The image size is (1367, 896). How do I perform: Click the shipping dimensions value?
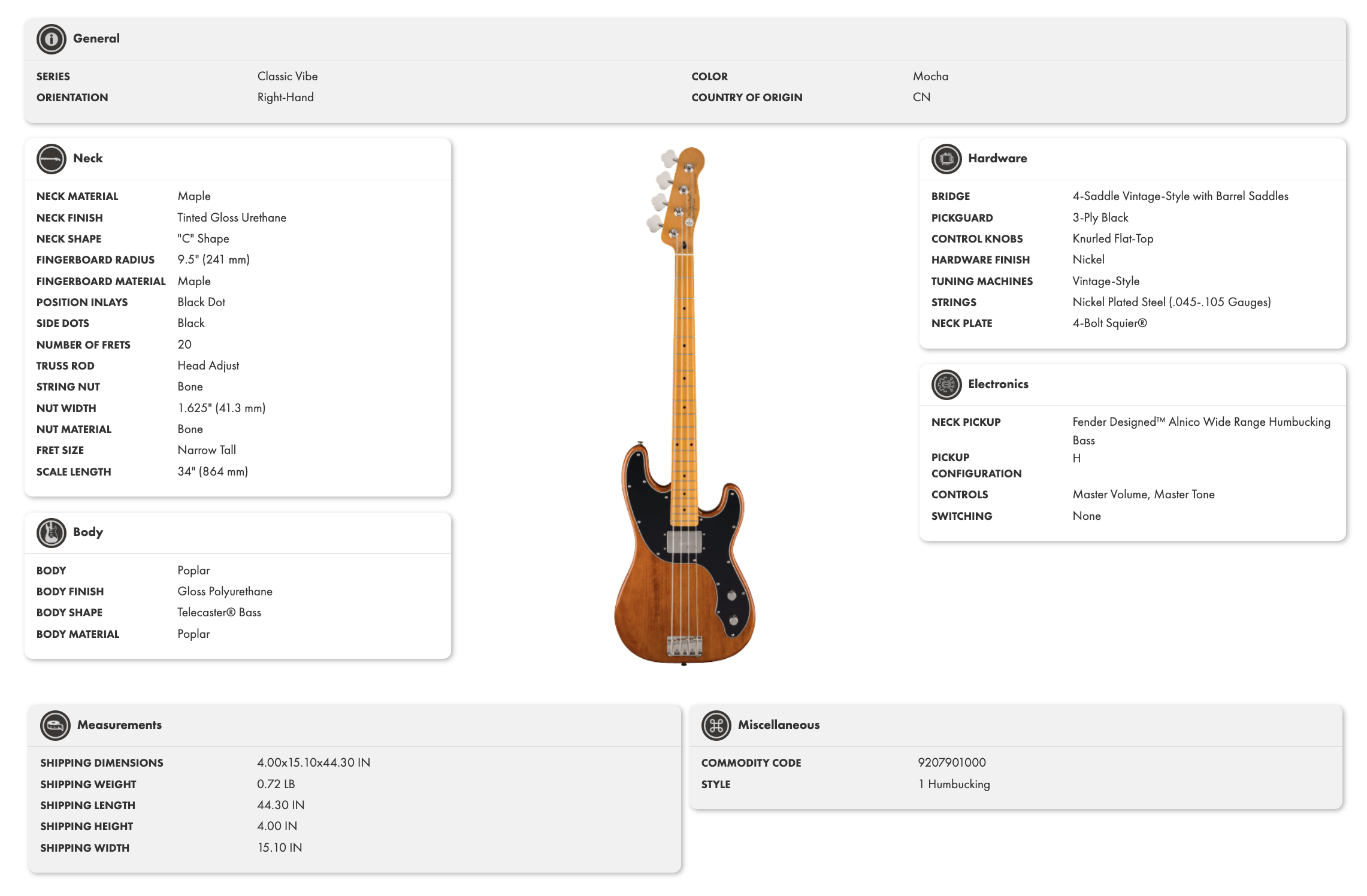click(x=313, y=762)
